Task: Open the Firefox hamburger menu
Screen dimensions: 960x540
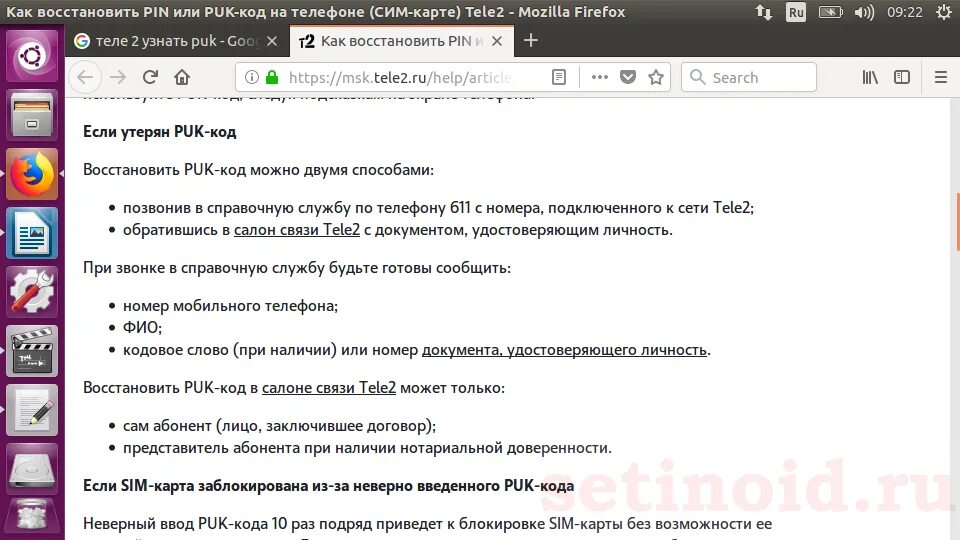Action: [941, 77]
